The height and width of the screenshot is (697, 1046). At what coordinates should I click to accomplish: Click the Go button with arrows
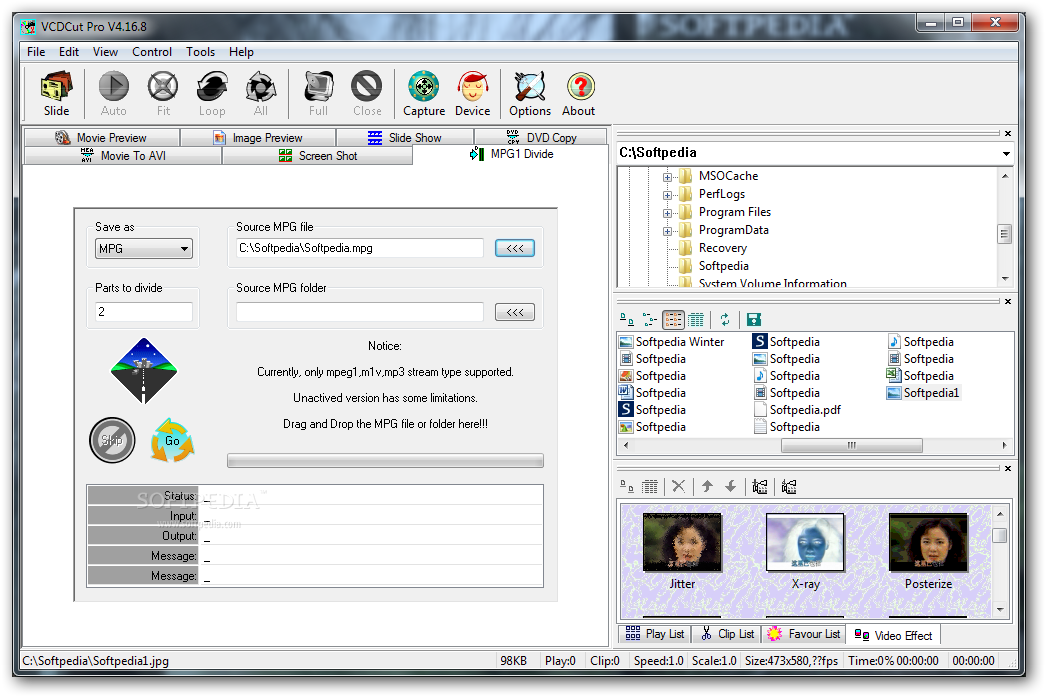(x=172, y=440)
